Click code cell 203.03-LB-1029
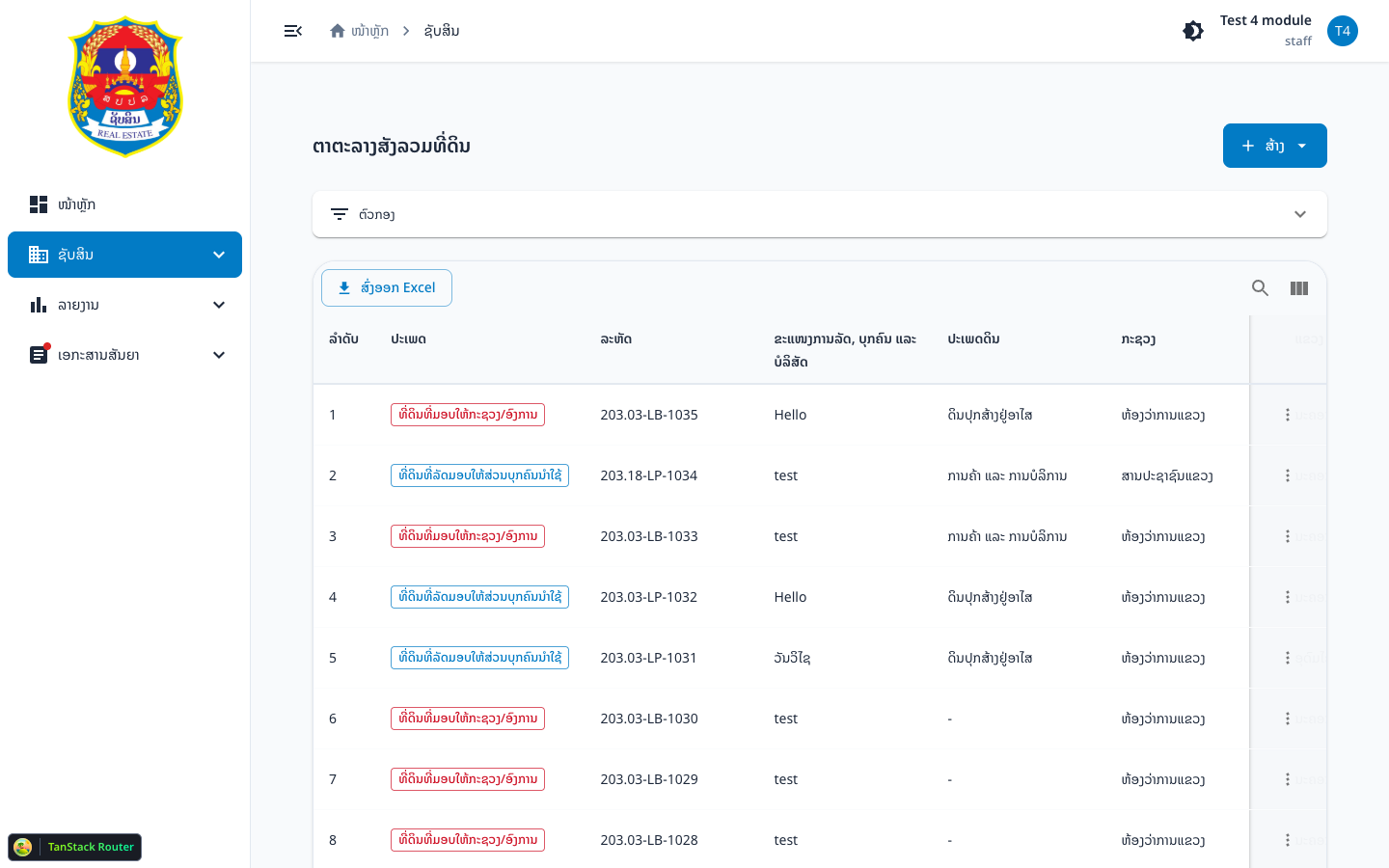 click(649, 779)
